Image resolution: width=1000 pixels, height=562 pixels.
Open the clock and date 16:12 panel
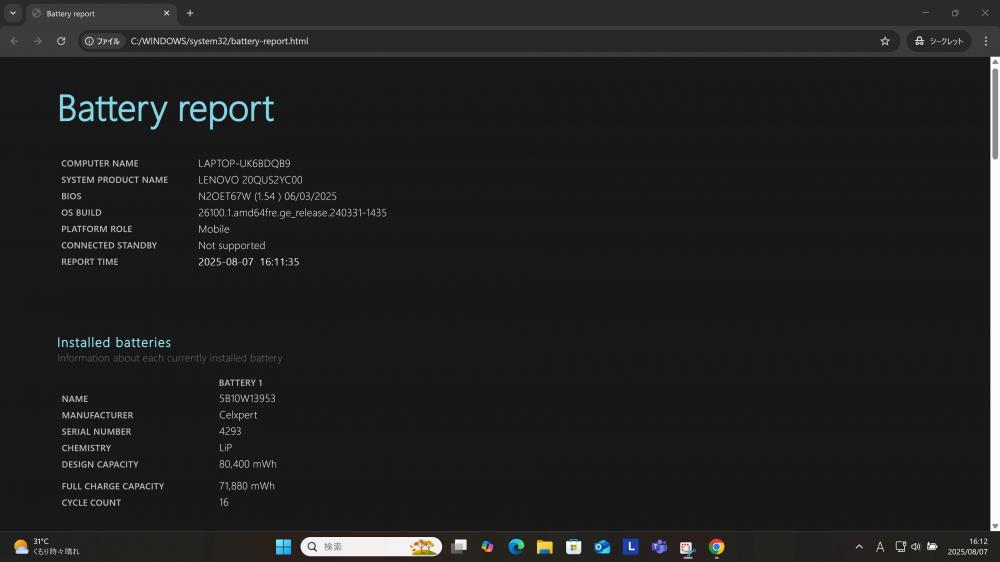pos(967,547)
